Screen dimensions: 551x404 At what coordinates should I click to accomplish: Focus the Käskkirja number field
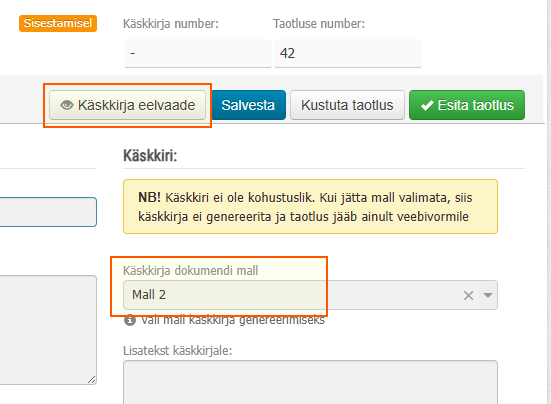pos(198,53)
